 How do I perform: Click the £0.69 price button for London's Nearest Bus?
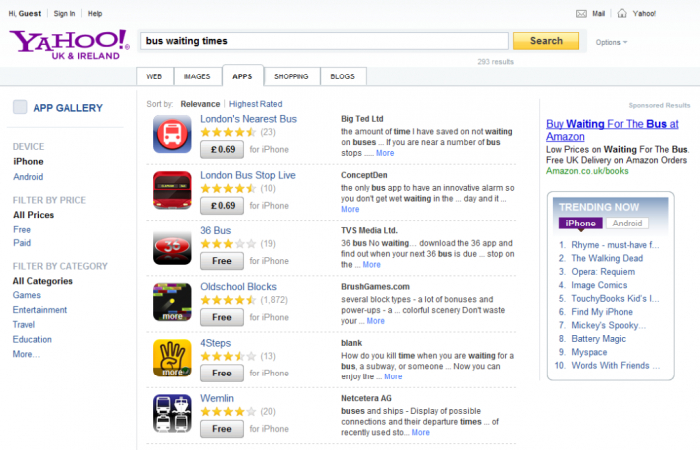pyautogui.click(x=221, y=149)
